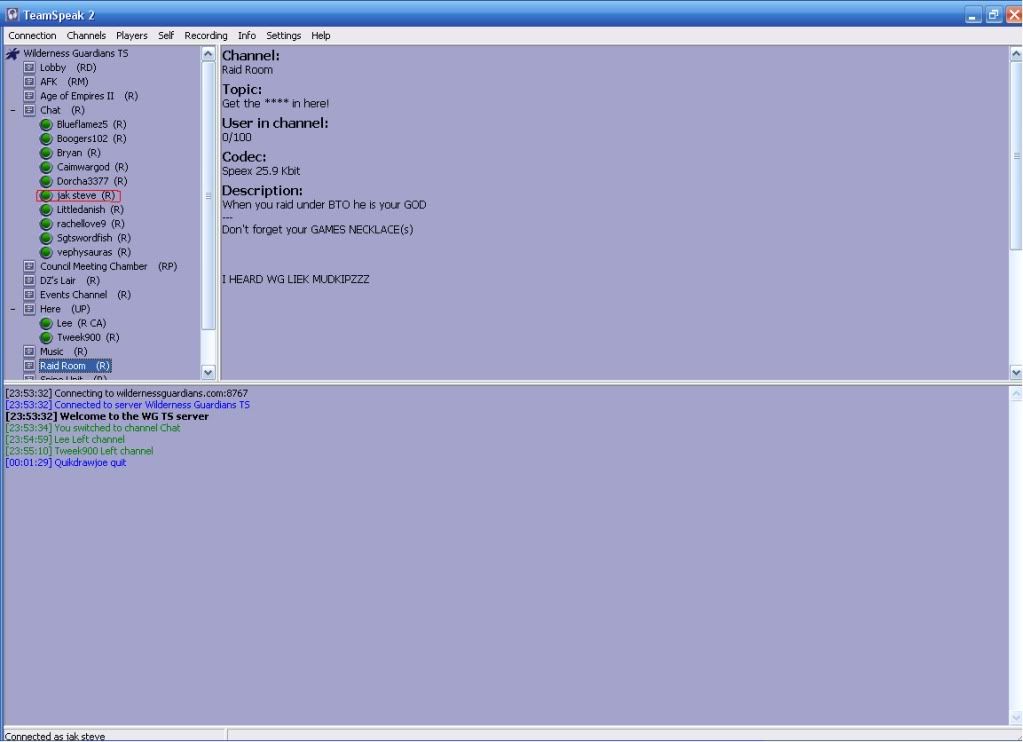Click the Lobby channel icon
The image size is (1023, 742).
(29, 67)
